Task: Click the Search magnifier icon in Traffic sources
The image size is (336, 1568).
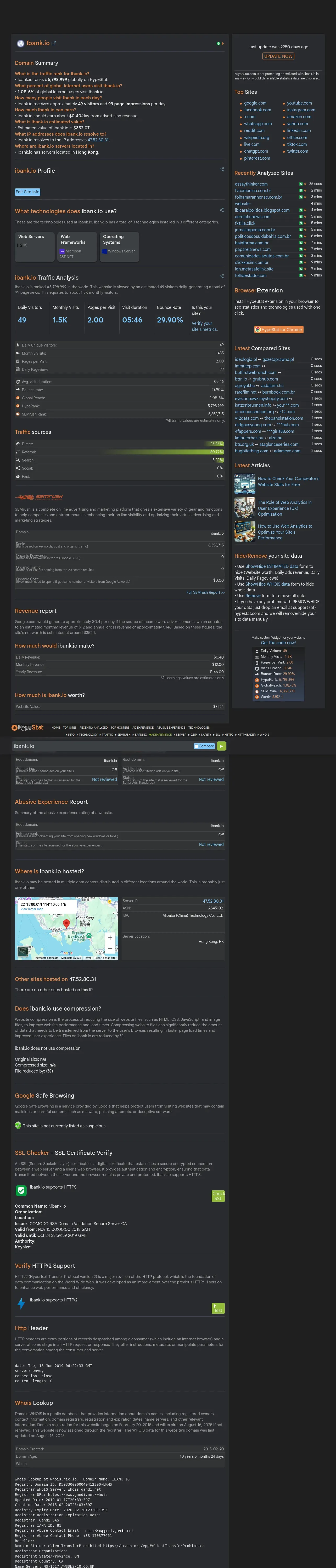Action: [x=18, y=460]
